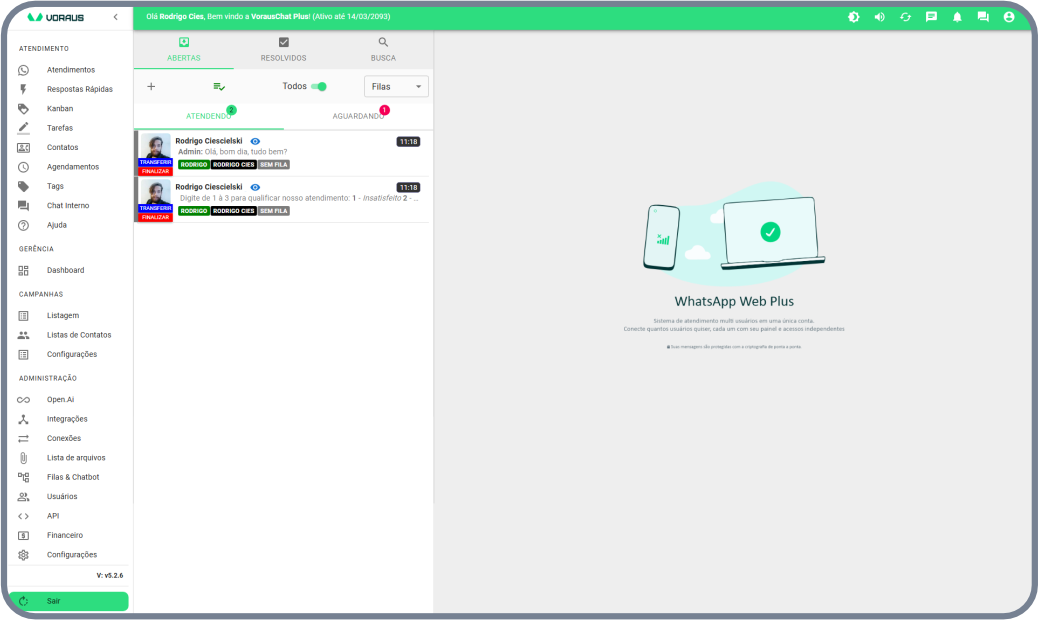The width and height of the screenshot is (1038, 620).
Task: Click the plus icon to add ticket
Action: coord(151,87)
